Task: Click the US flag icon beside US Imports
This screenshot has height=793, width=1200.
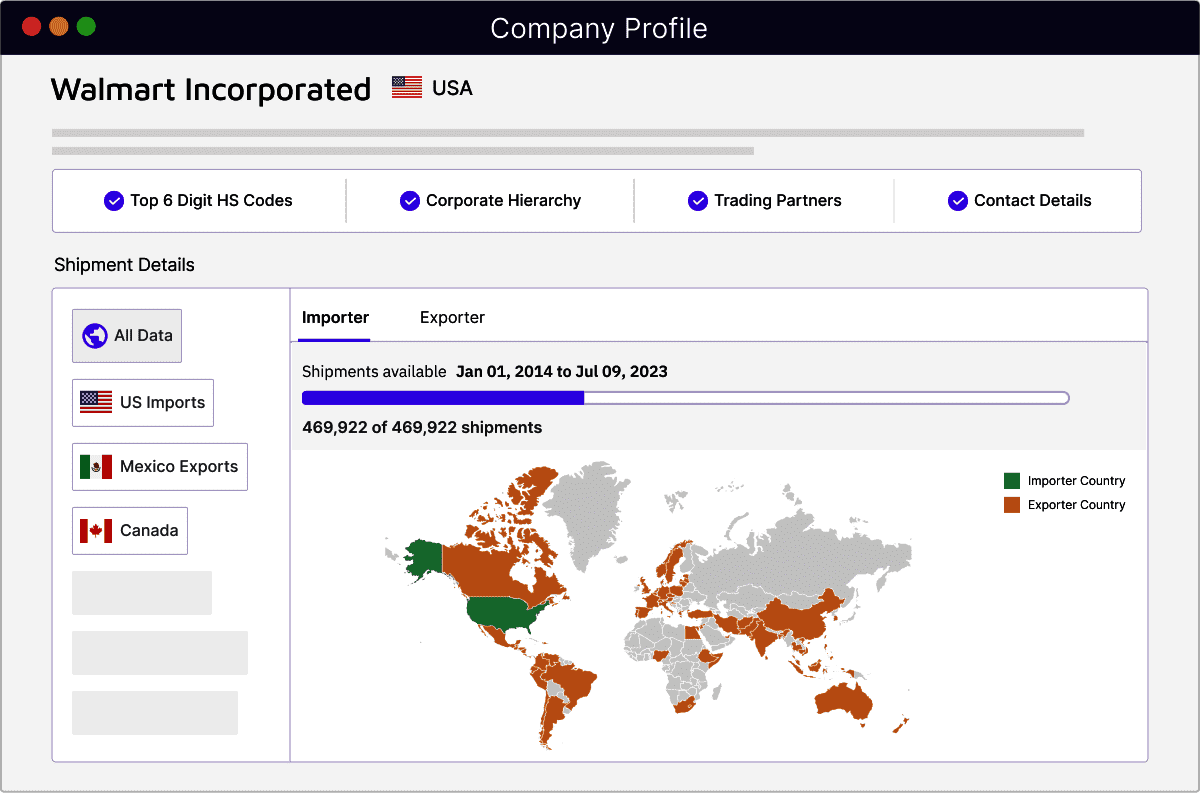Action: 96,402
